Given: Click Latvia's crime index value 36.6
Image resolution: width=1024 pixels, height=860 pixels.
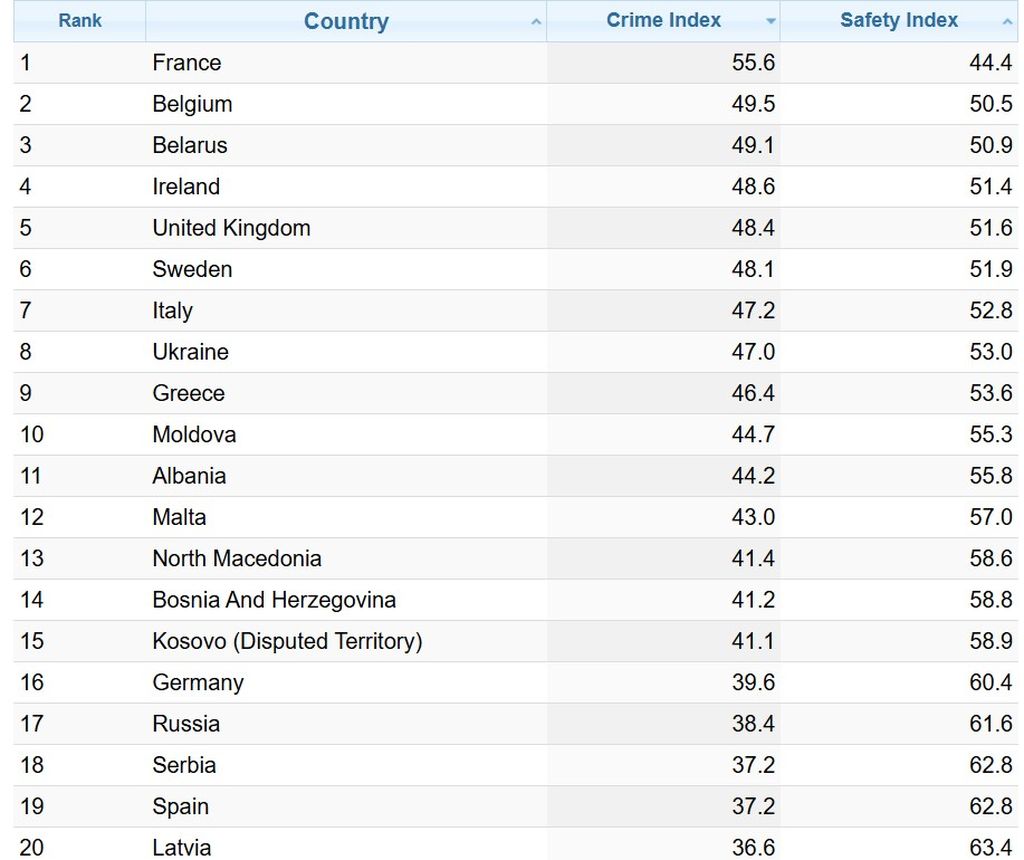Looking at the screenshot, I should click(753, 847).
